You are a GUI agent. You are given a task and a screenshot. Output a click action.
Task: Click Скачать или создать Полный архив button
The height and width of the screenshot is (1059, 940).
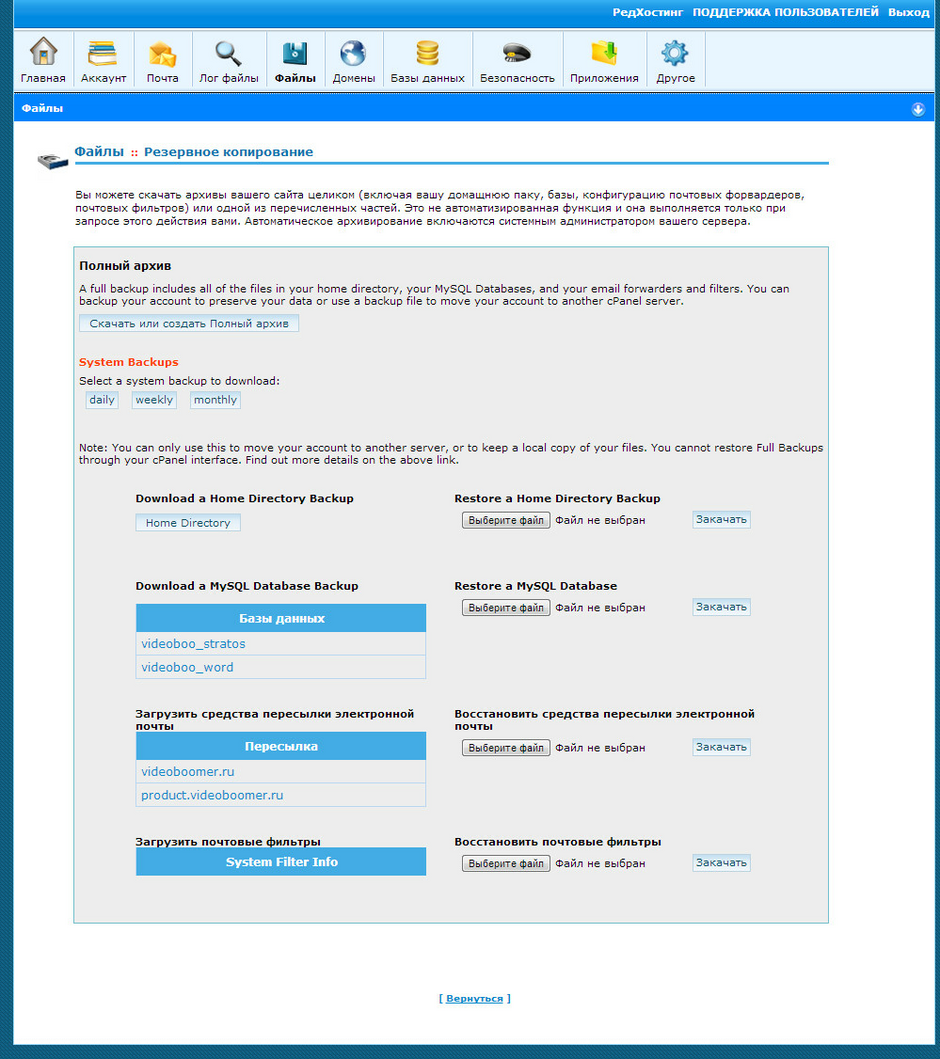tap(189, 324)
